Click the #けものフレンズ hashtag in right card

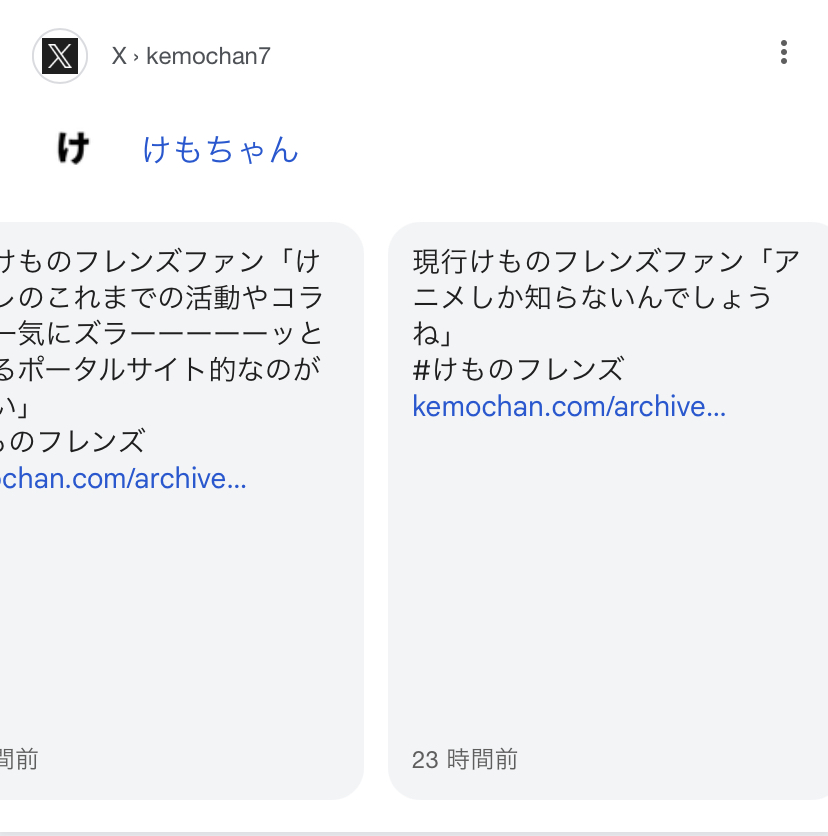[518, 369]
